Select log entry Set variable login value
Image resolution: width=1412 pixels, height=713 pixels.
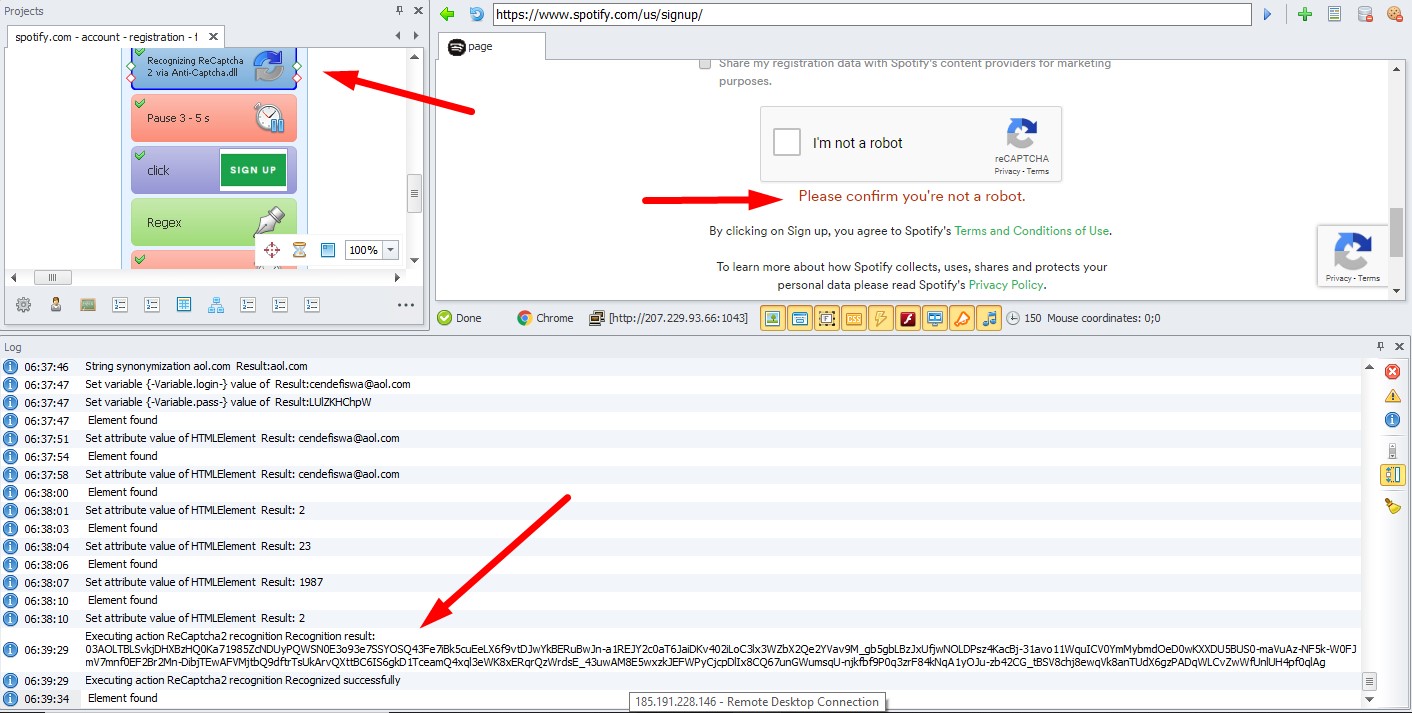tap(681, 384)
